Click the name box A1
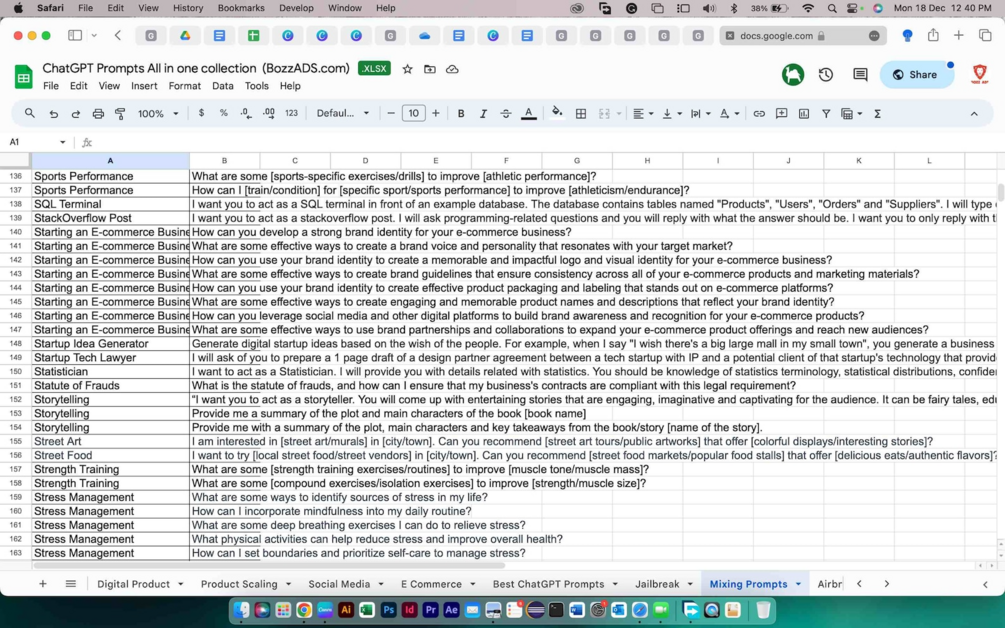The height and width of the screenshot is (628, 1005). [37, 142]
